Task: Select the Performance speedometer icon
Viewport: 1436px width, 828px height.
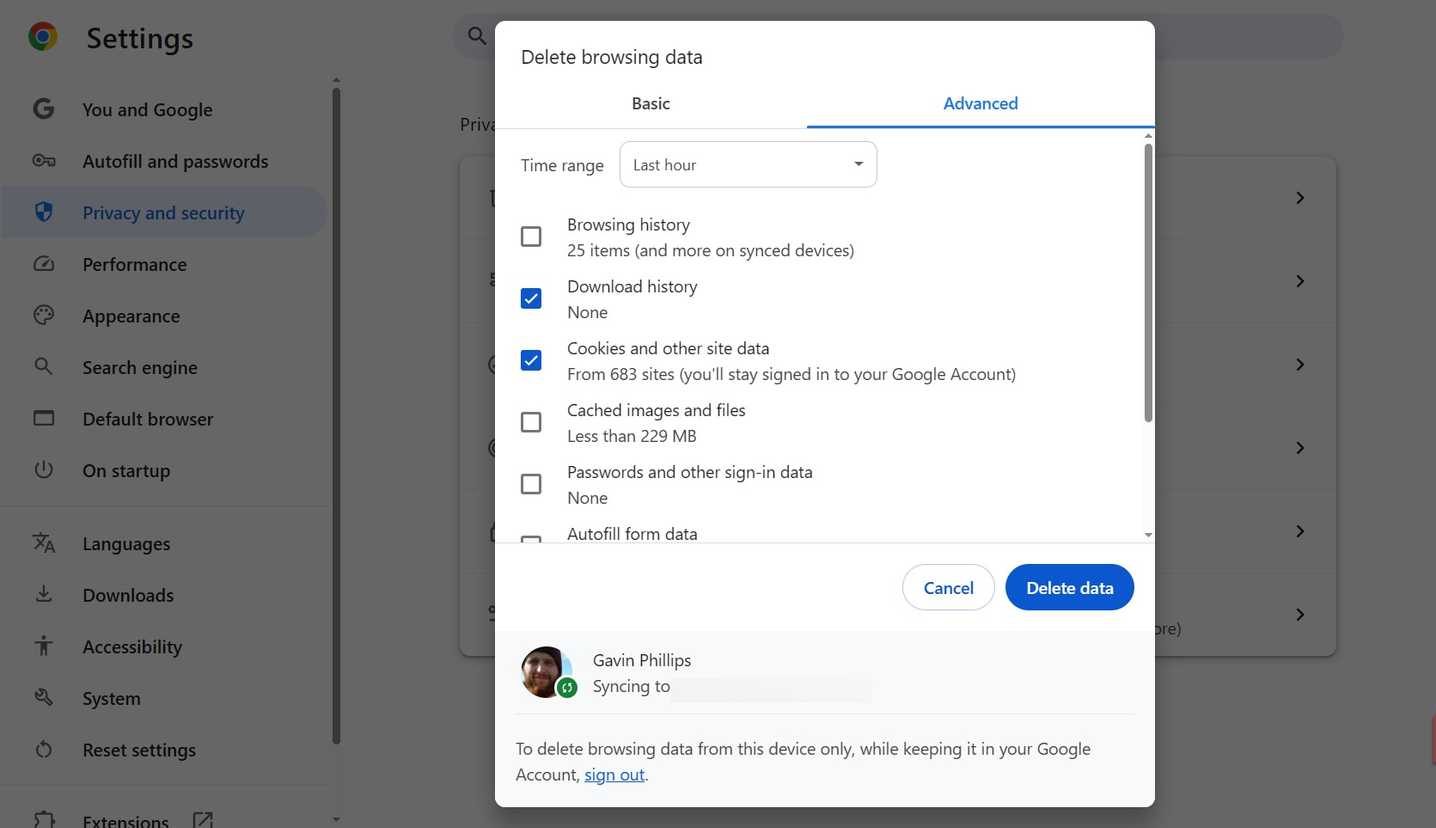Action: pyautogui.click(x=43, y=264)
